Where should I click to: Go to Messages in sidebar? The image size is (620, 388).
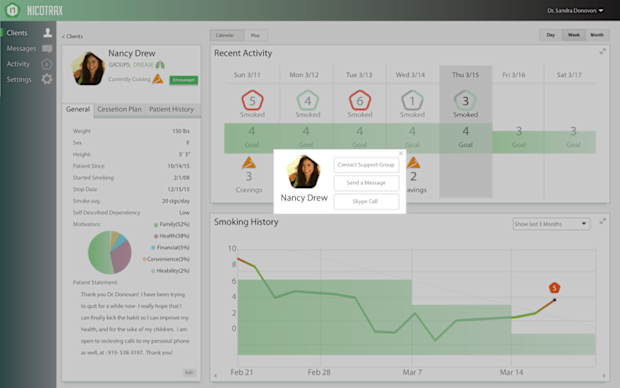[x=21, y=48]
